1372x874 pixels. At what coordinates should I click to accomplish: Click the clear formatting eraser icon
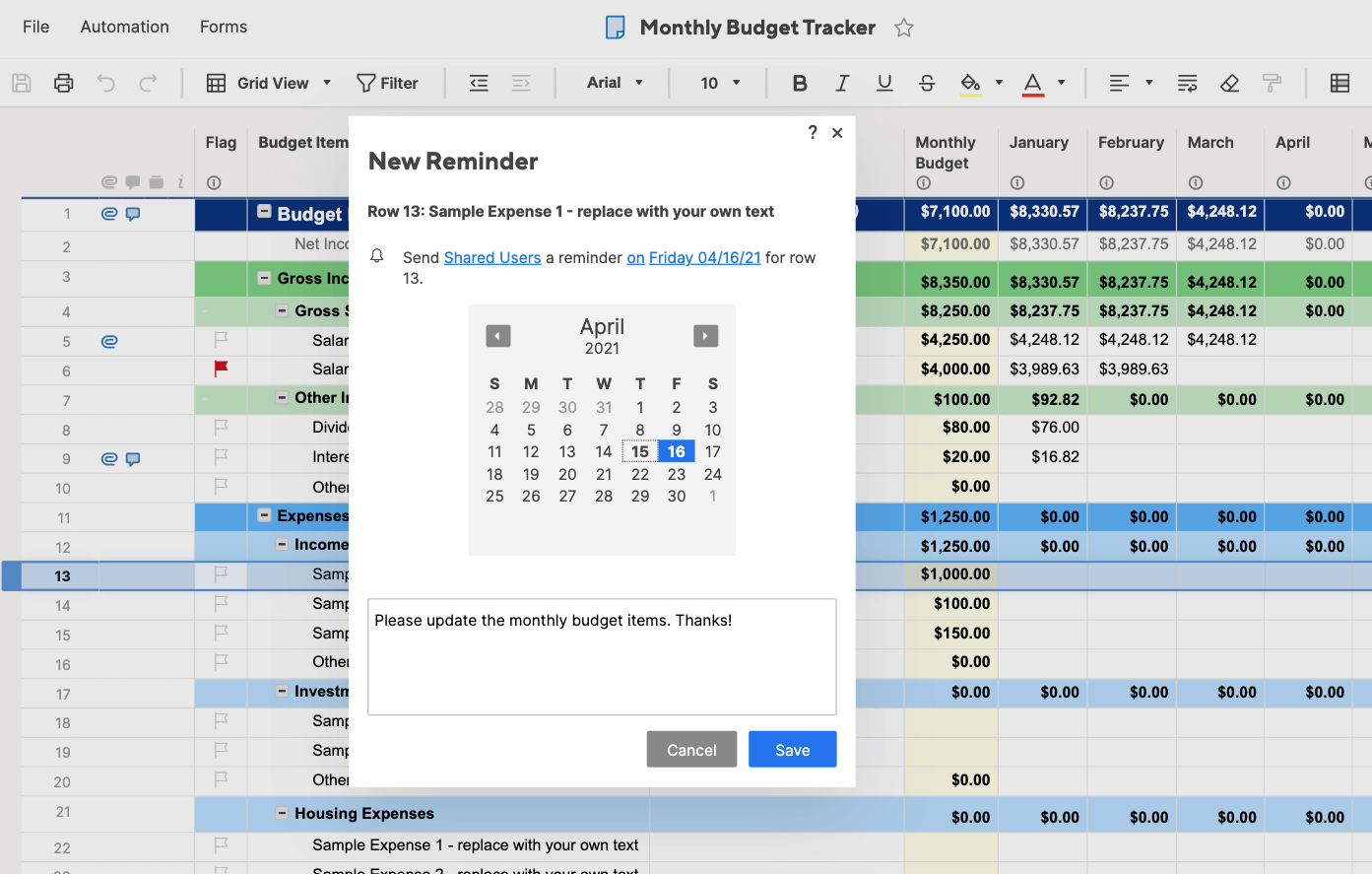1229,83
